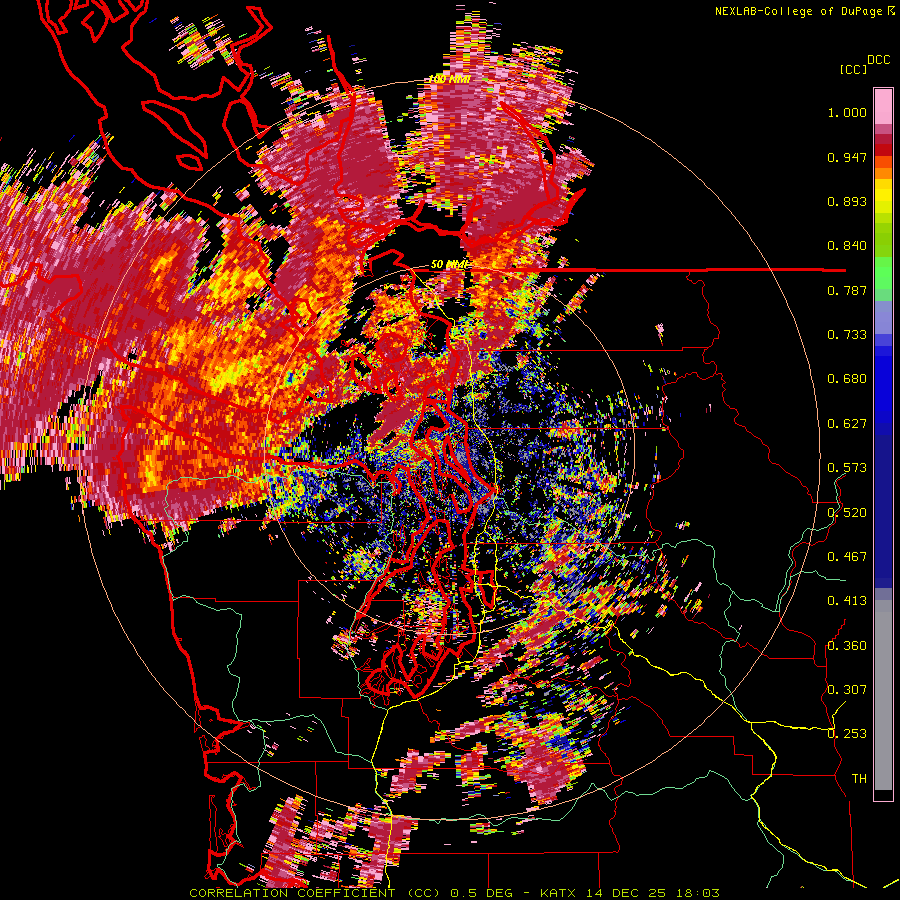Click the 0.520 scale value
Viewport: 900px width, 900px height.
pyautogui.click(x=847, y=512)
